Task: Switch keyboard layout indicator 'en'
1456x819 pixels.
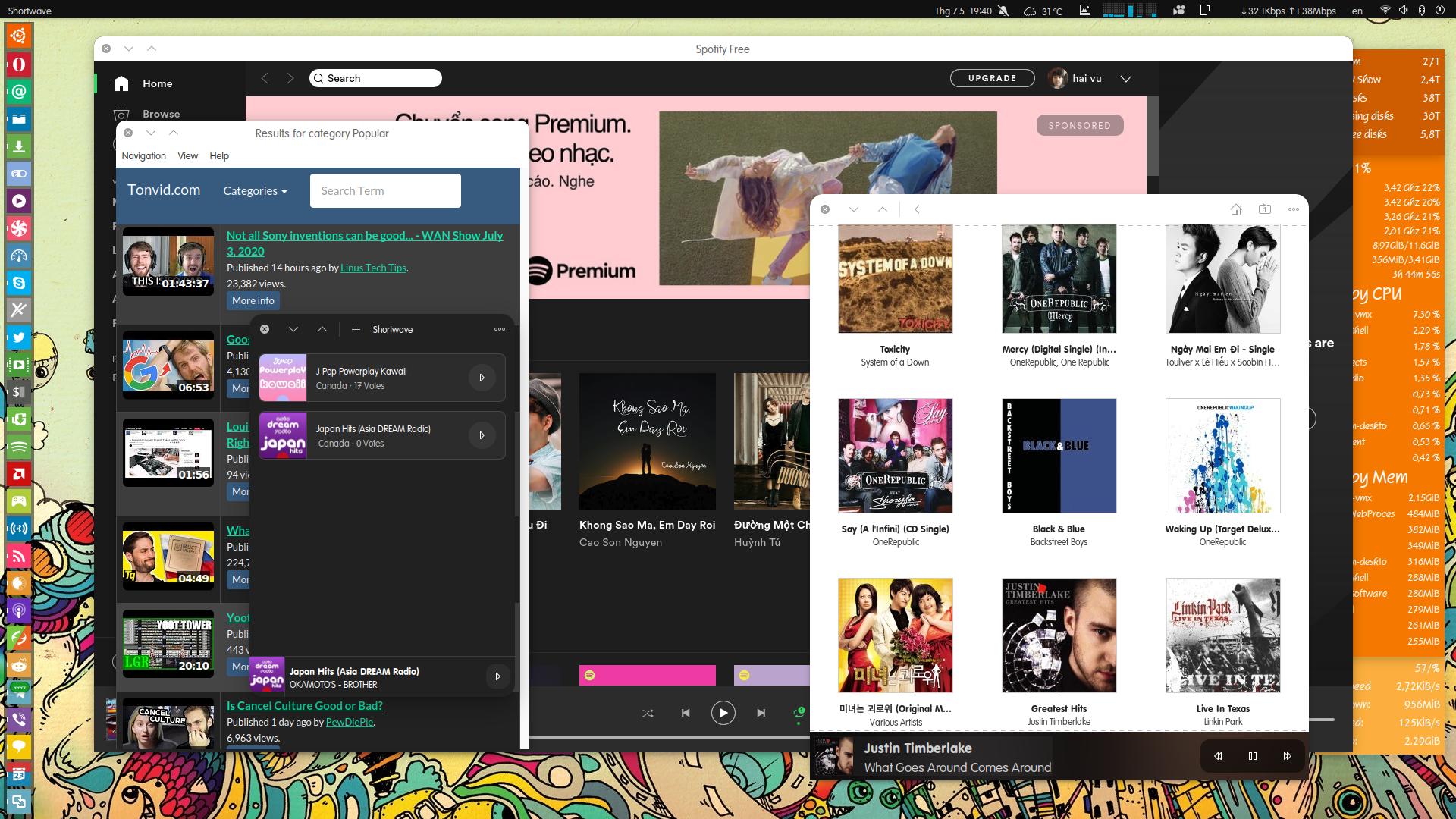Action: click(x=1357, y=11)
